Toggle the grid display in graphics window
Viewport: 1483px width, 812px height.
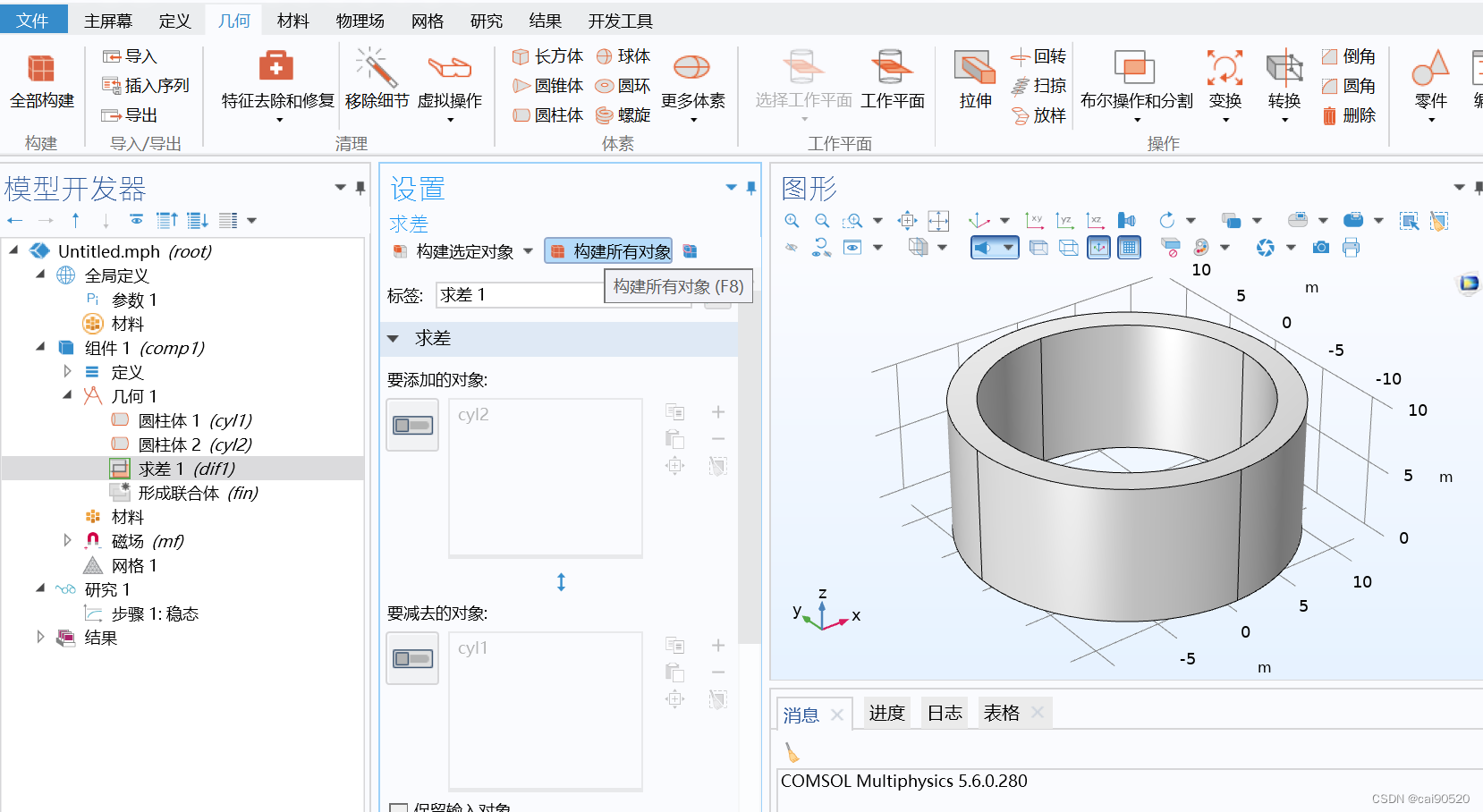1129,248
